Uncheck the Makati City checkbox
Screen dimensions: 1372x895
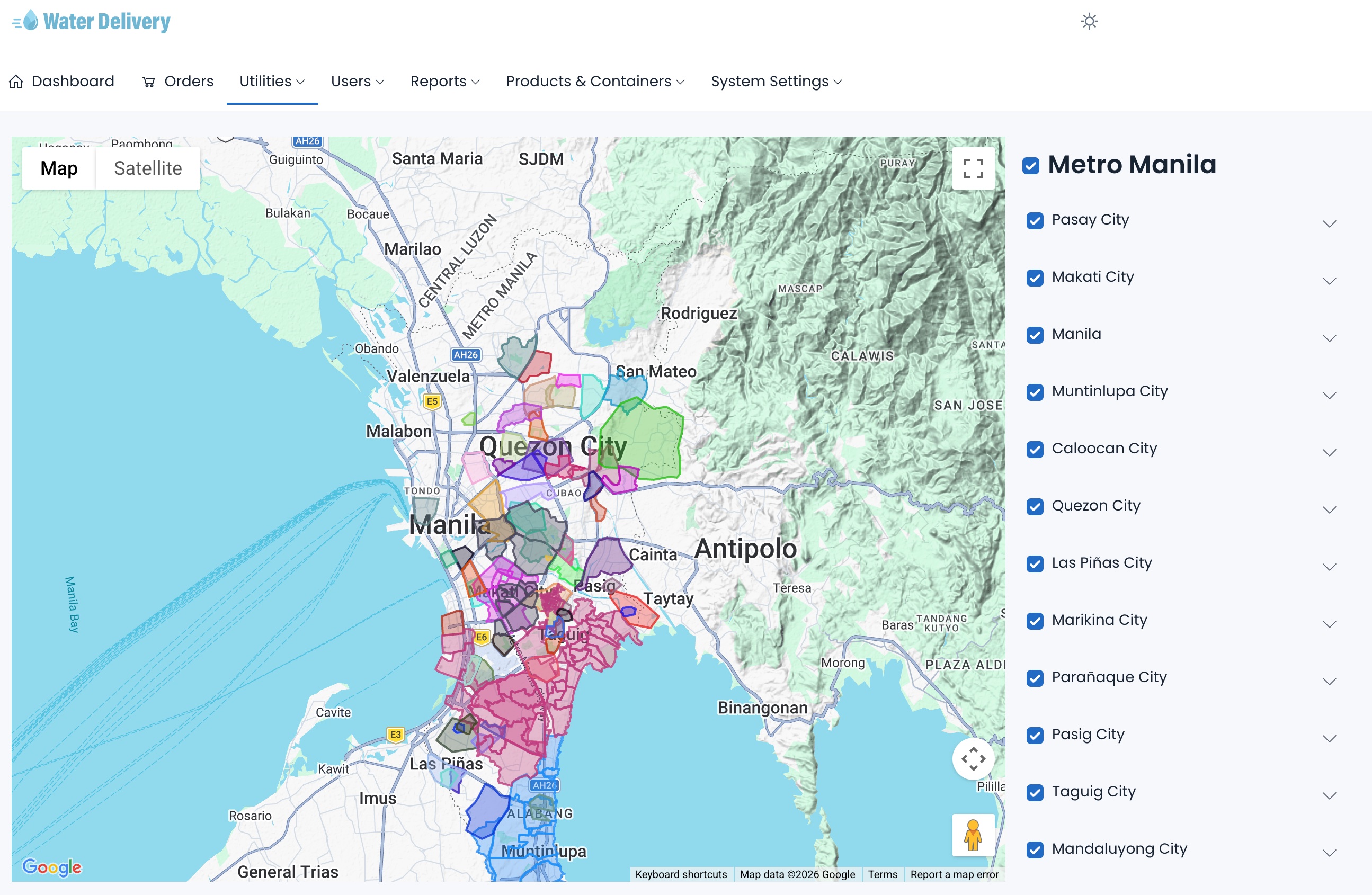1034,278
